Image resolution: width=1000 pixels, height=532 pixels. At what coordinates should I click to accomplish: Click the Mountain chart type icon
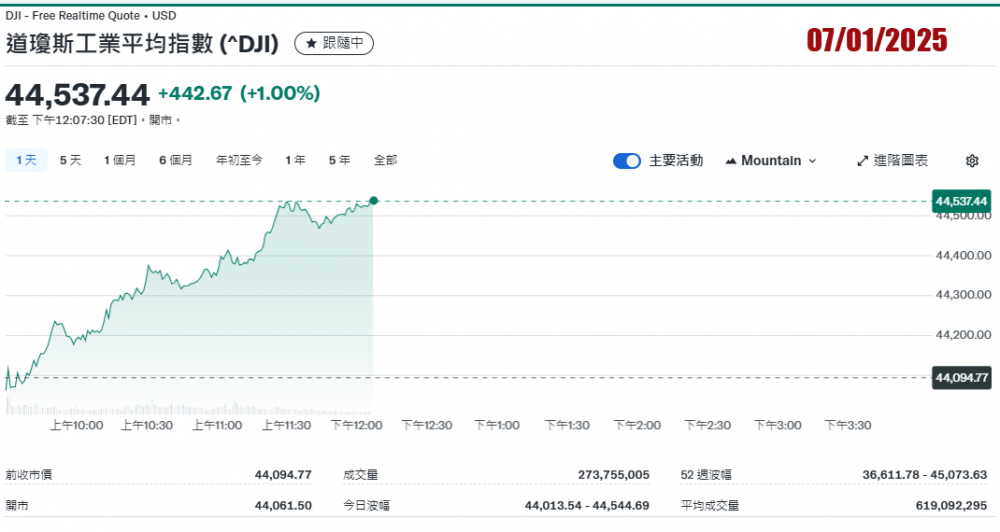tap(731, 161)
